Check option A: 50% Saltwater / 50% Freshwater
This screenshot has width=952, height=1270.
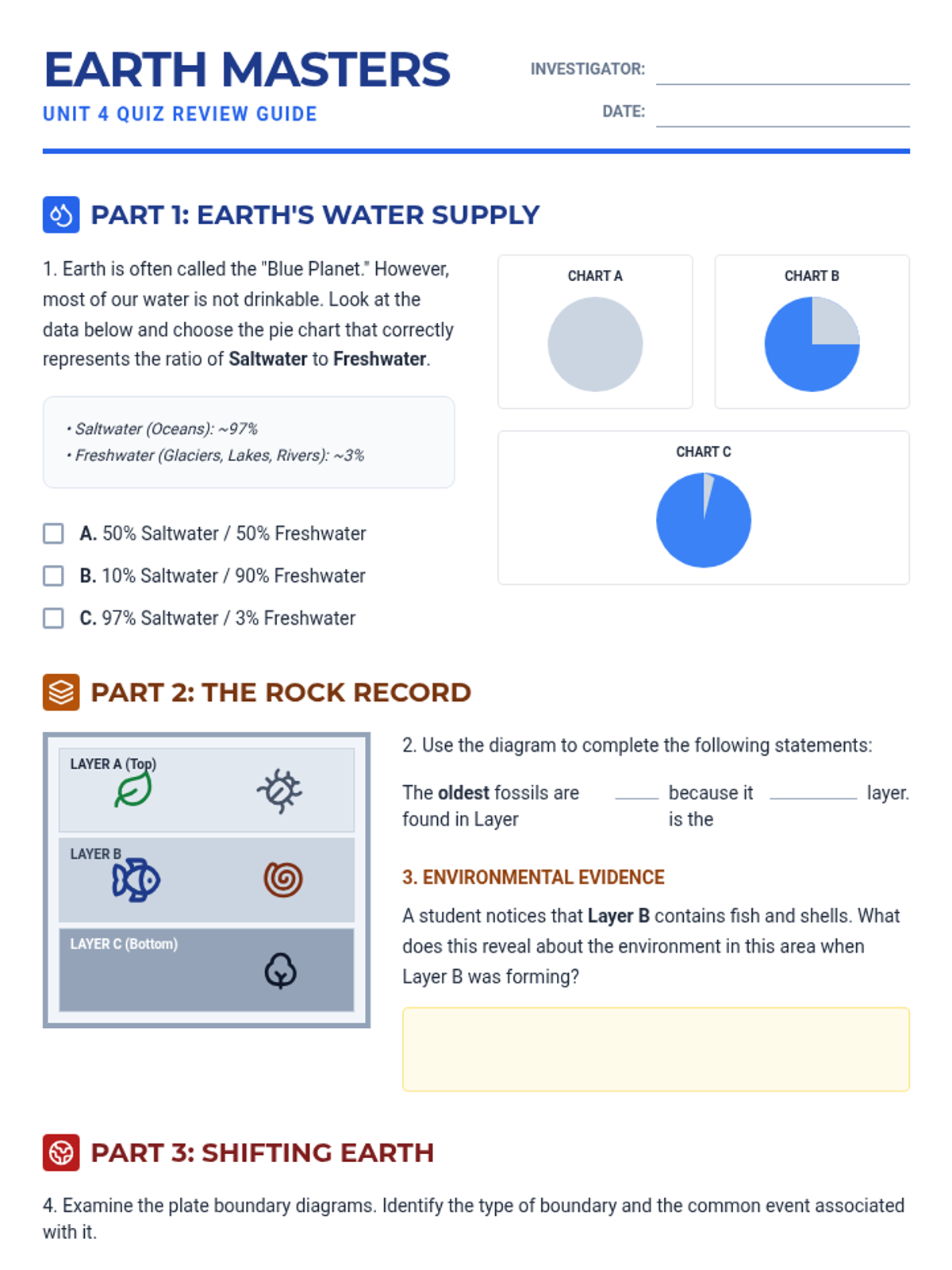coord(53,533)
